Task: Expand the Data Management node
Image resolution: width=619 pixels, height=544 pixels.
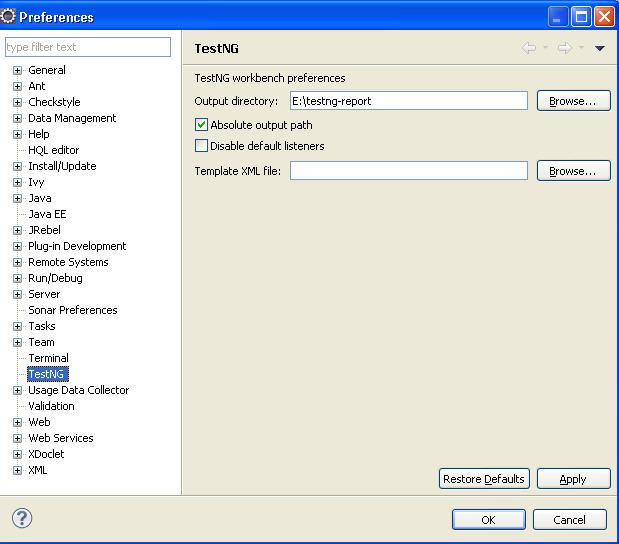Action: point(17,118)
